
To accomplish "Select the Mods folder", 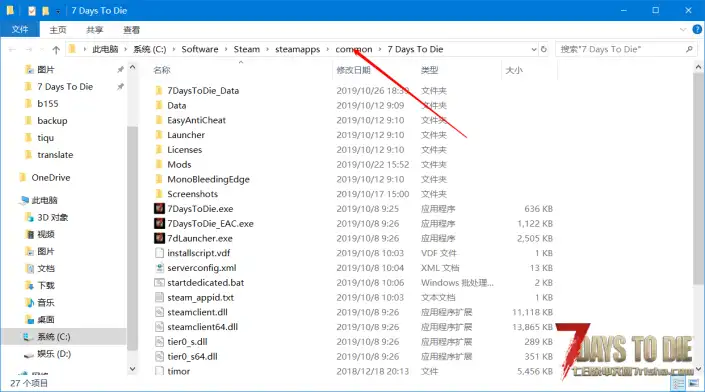I will (179, 165).
